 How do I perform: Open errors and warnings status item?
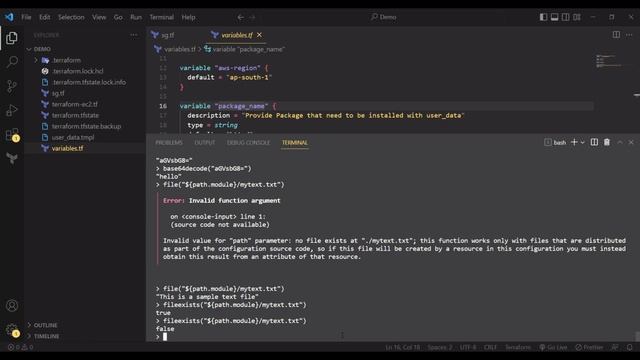(20, 347)
